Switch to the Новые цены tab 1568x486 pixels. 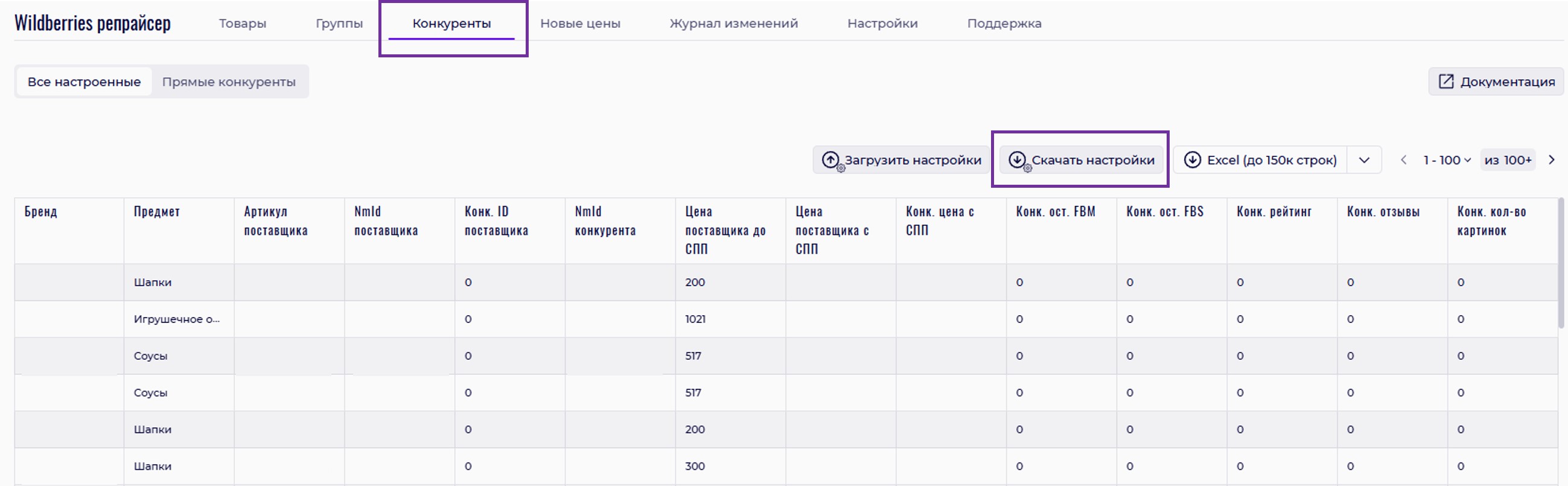(x=580, y=23)
